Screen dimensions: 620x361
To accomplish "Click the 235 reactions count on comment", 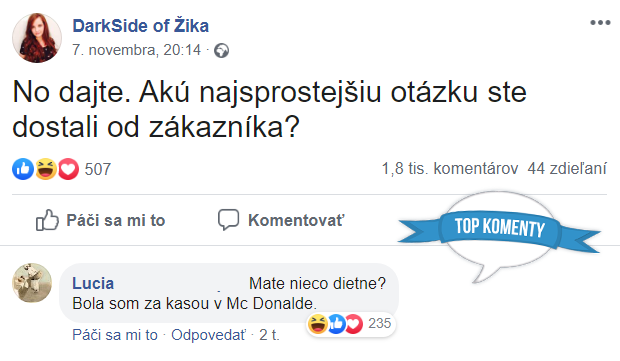I will [380, 323].
